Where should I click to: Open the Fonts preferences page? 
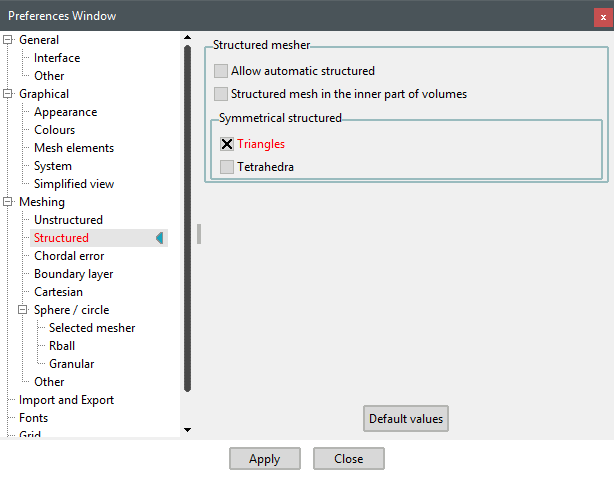[x=33, y=418]
